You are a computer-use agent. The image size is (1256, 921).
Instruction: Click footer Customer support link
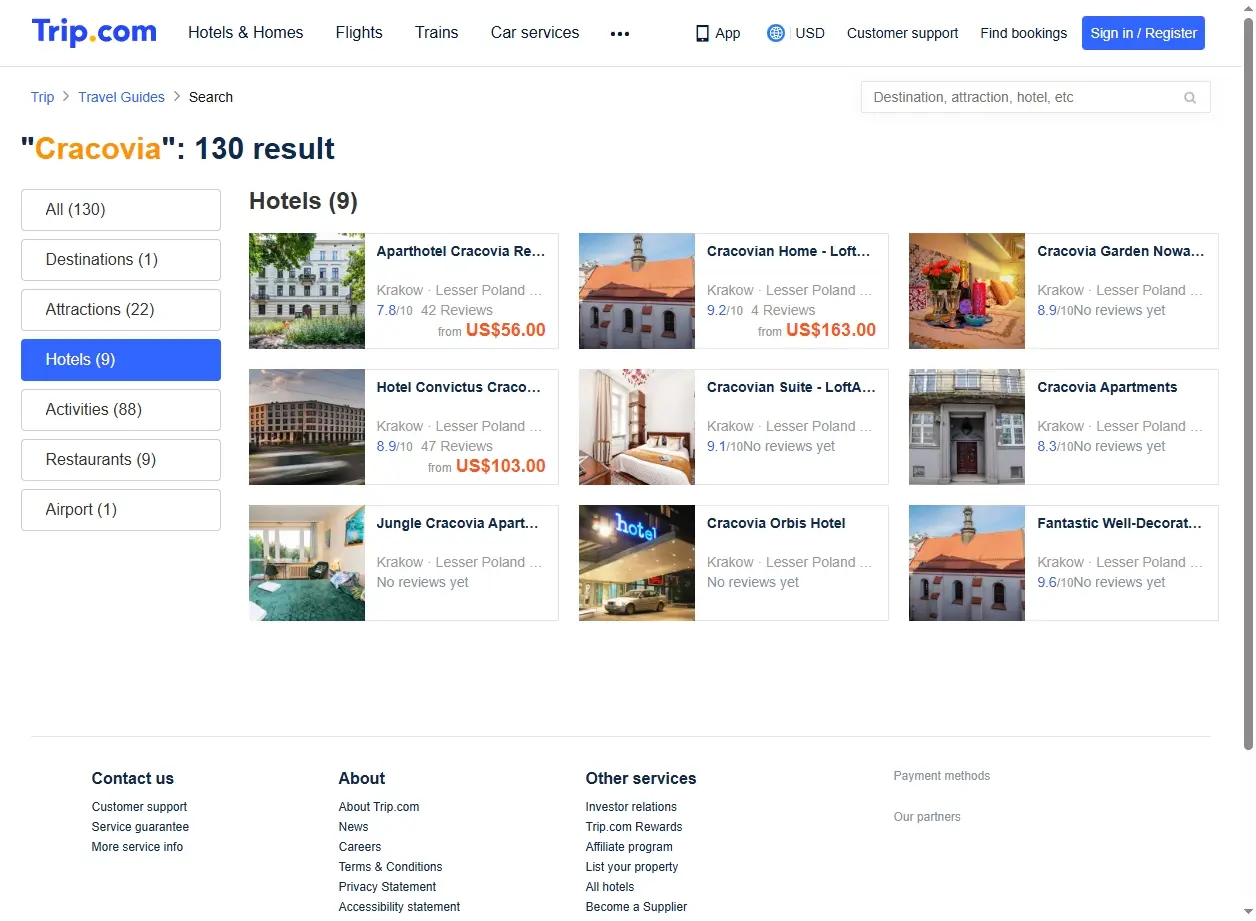pyautogui.click(x=139, y=807)
